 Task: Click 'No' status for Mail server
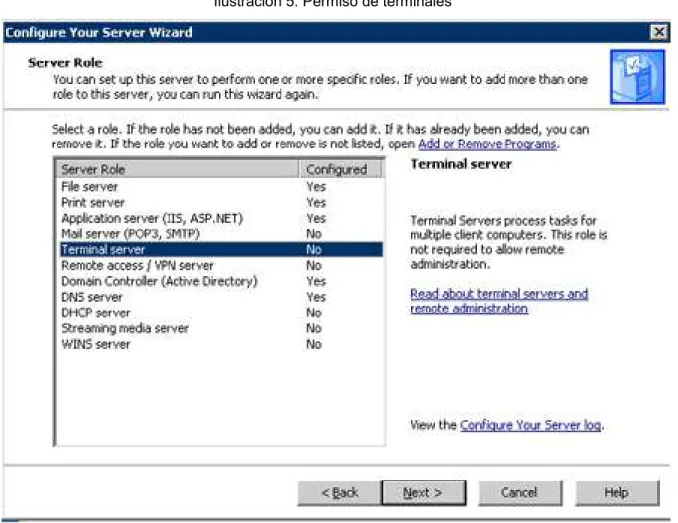coord(314,234)
